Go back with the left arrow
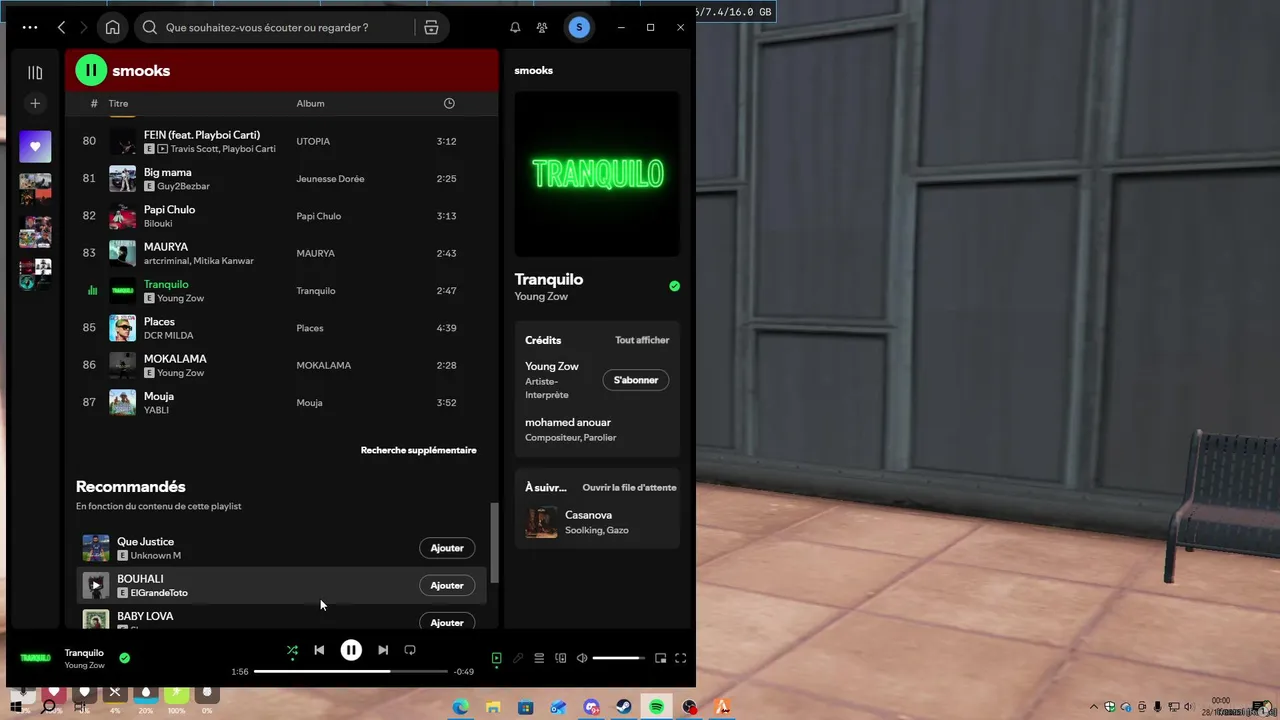 point(62,28)
